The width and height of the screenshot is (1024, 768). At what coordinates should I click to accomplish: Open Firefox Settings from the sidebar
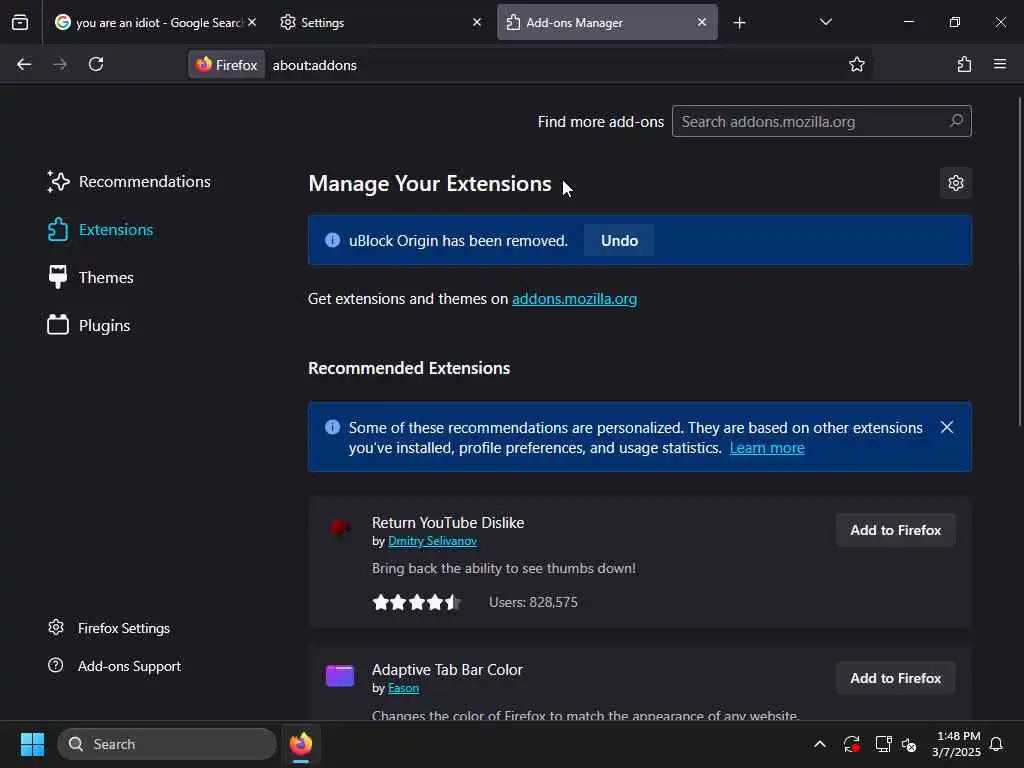point(109,628)
